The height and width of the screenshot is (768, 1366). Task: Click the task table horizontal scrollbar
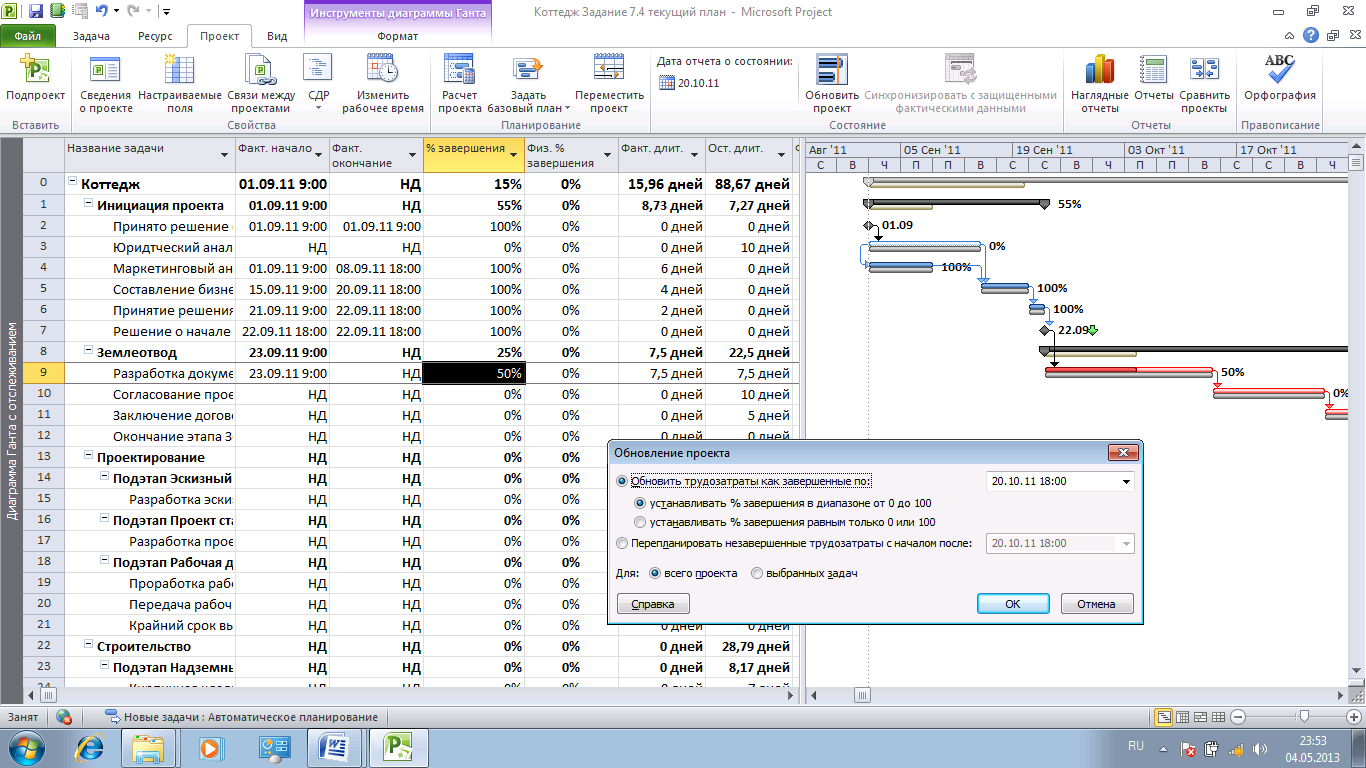(x=412, y=693)
